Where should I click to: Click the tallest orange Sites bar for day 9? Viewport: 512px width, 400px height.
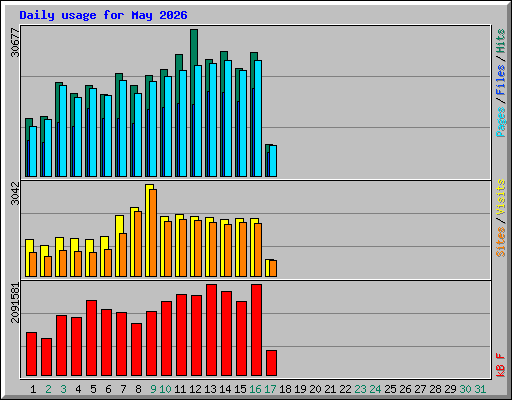pyautogui.click(x=153, y=233)
